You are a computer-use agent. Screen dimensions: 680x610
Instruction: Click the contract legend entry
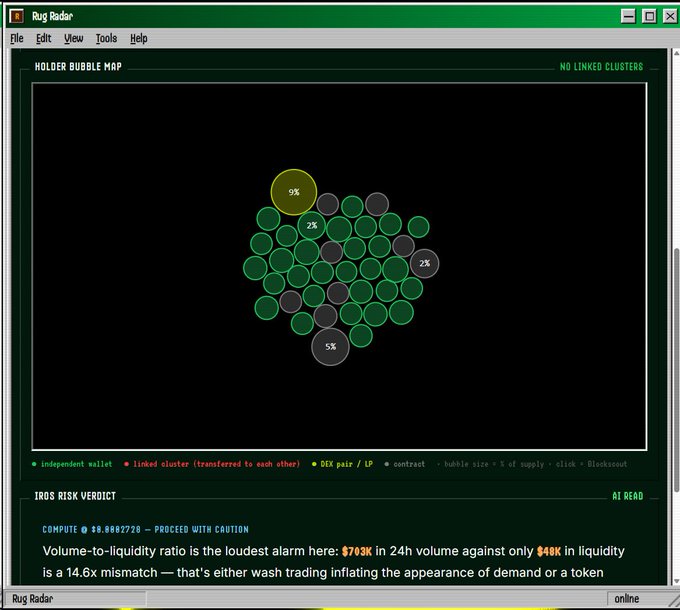pos(405,464)
